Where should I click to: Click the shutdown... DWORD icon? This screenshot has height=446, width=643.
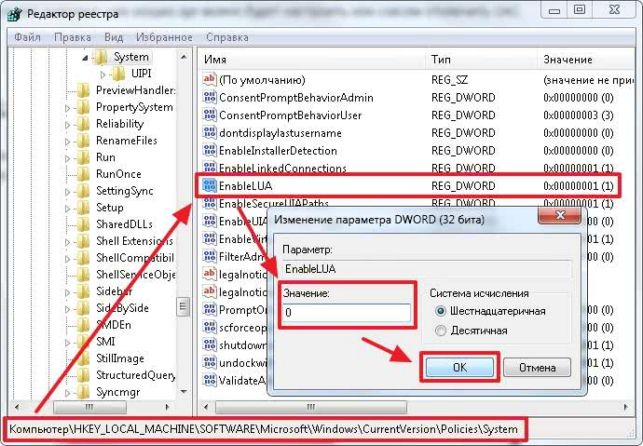(209, 345)
